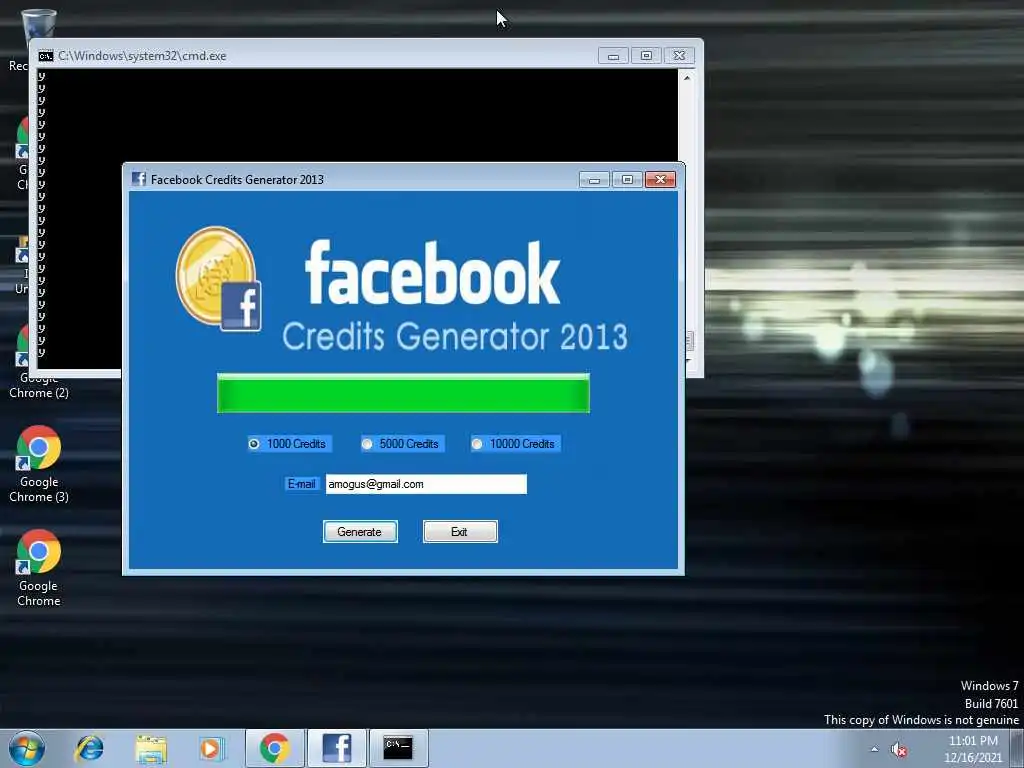Open the taskbar clock showing 11:01 PM
This screenshot has width=1024, height=768.
point(973,749)
